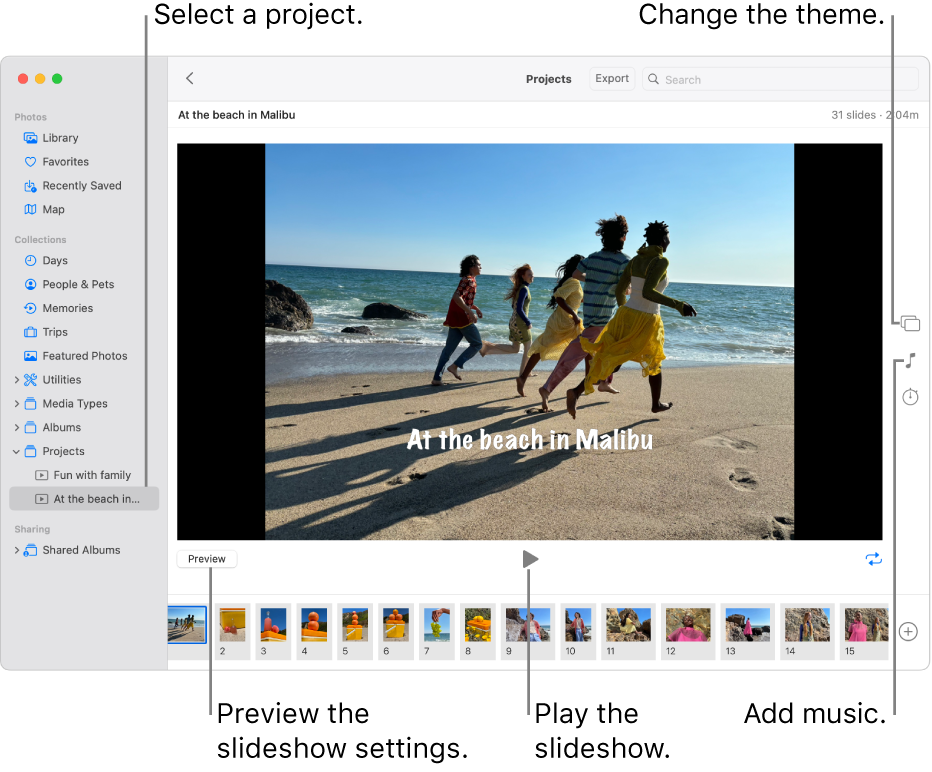Click the project name At the beach in Malibu
The height and width of the screenshot is (772, 932).
point(237,115)
